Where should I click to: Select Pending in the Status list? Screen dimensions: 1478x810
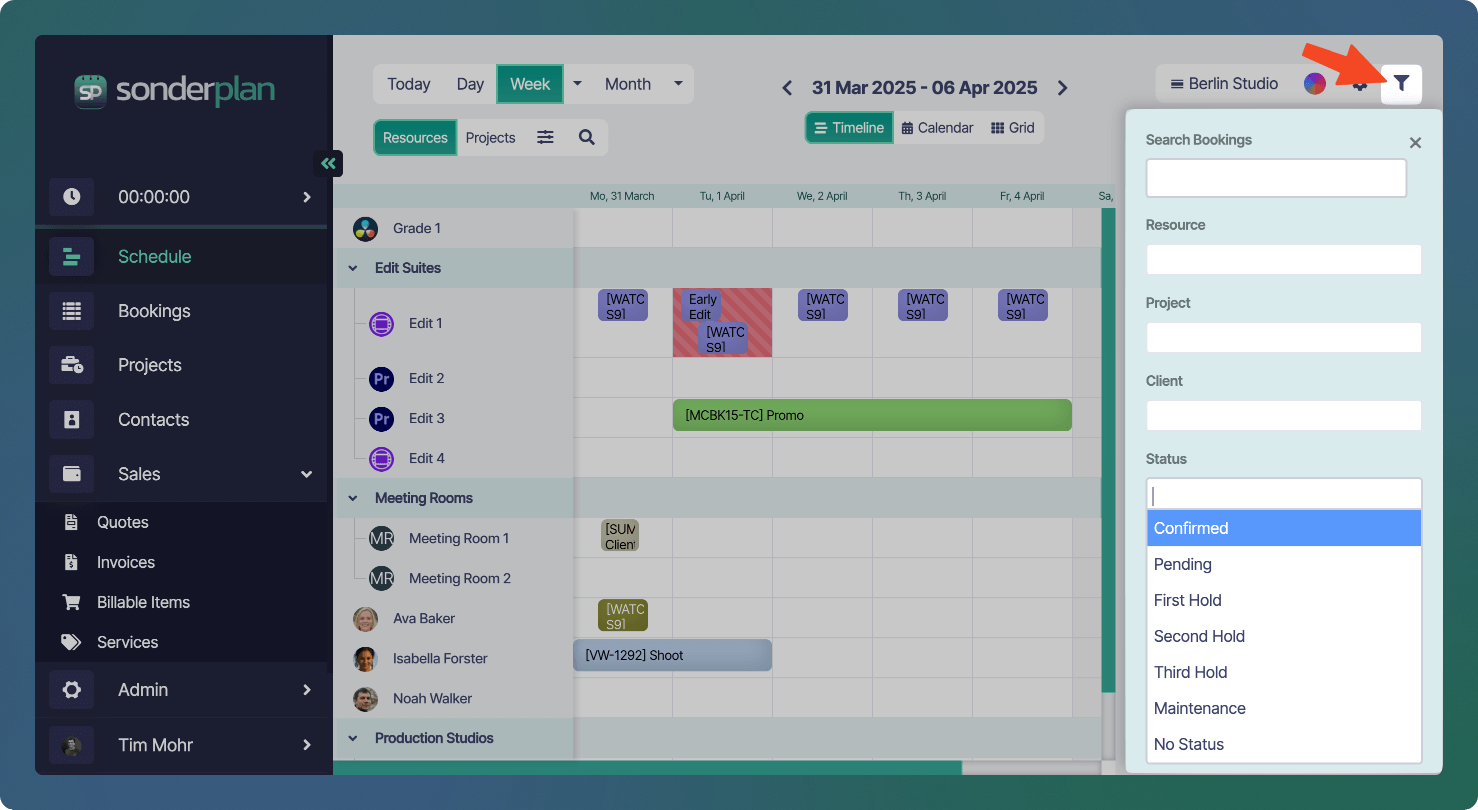point(1183,564)
